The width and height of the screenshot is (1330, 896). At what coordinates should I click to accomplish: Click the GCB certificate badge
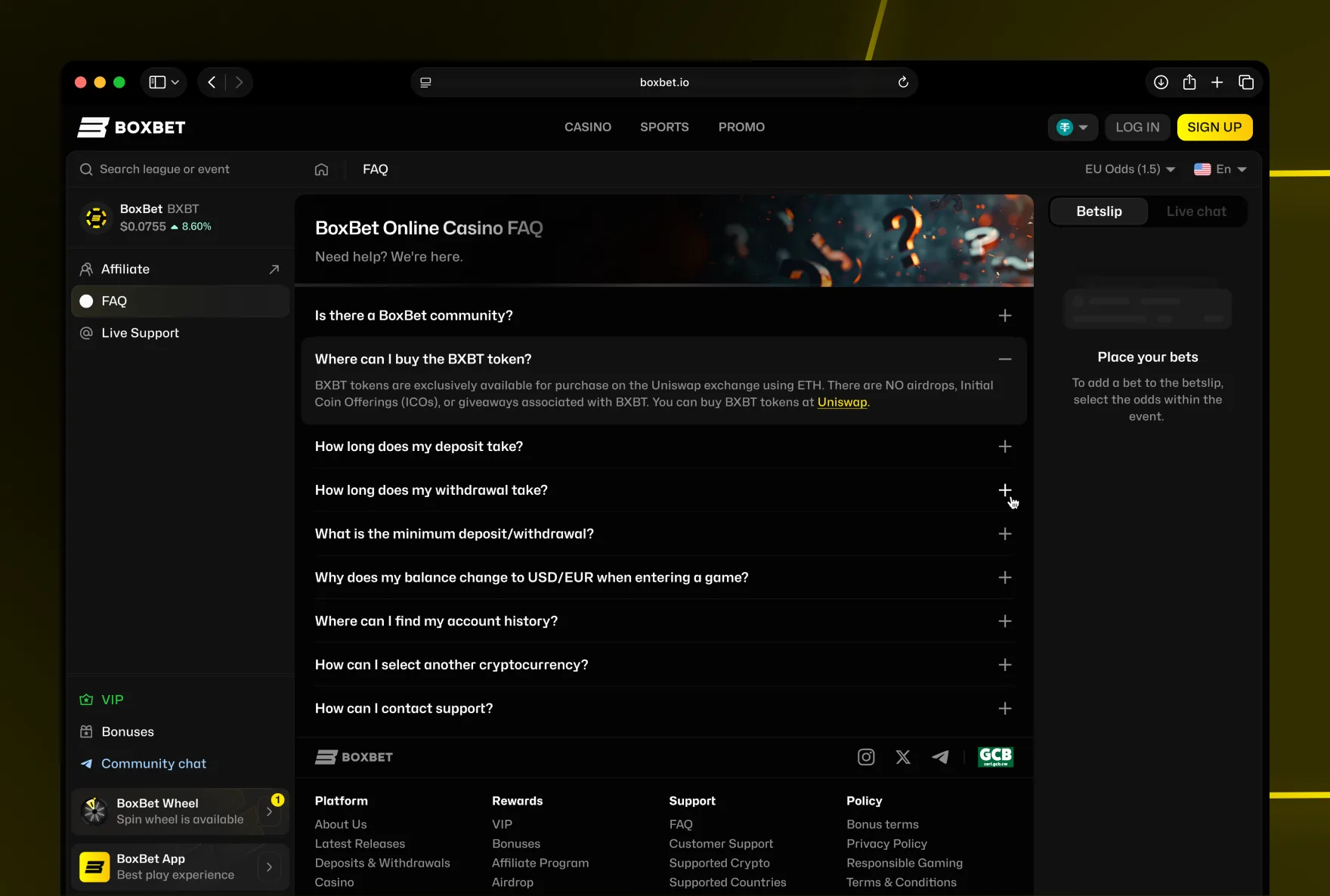[995, 757]
